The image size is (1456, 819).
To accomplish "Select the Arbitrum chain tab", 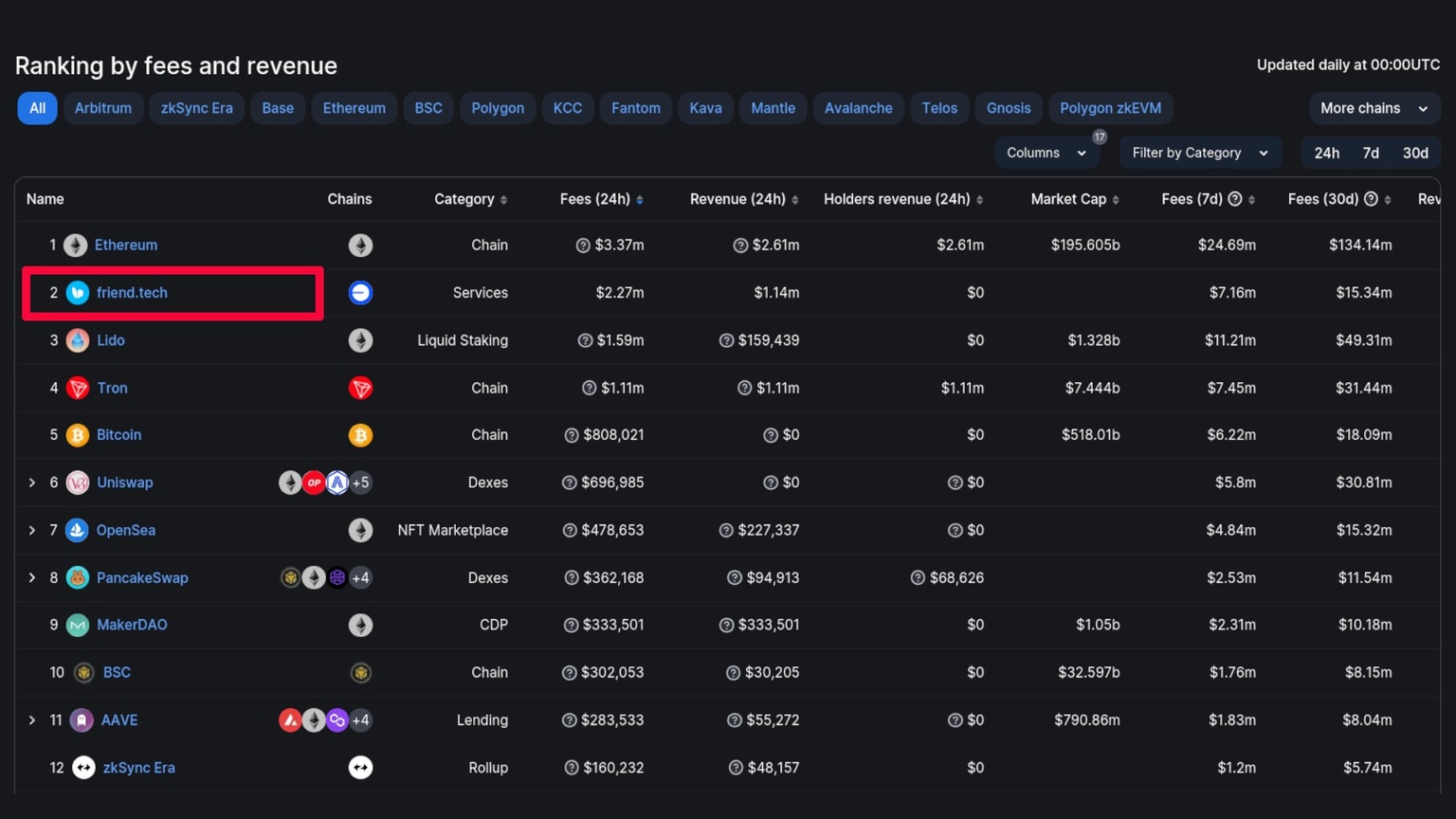I will pyautogui.click(x=103, y=108).
